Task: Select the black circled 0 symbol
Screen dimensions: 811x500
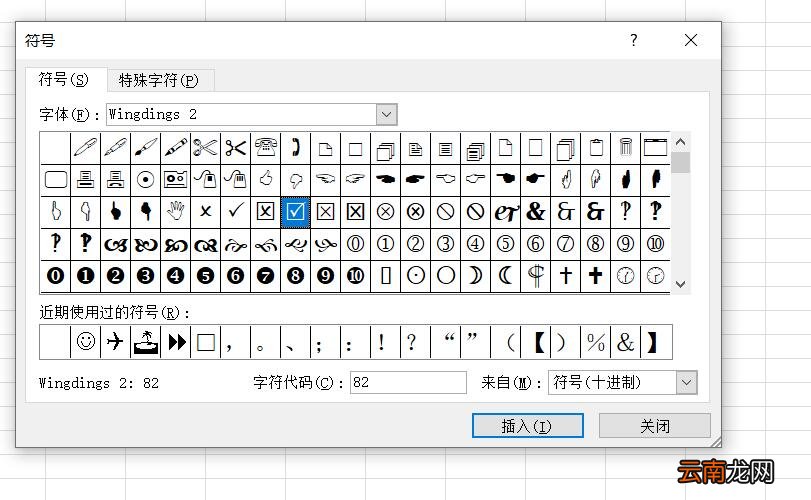Action: [55, 276]
